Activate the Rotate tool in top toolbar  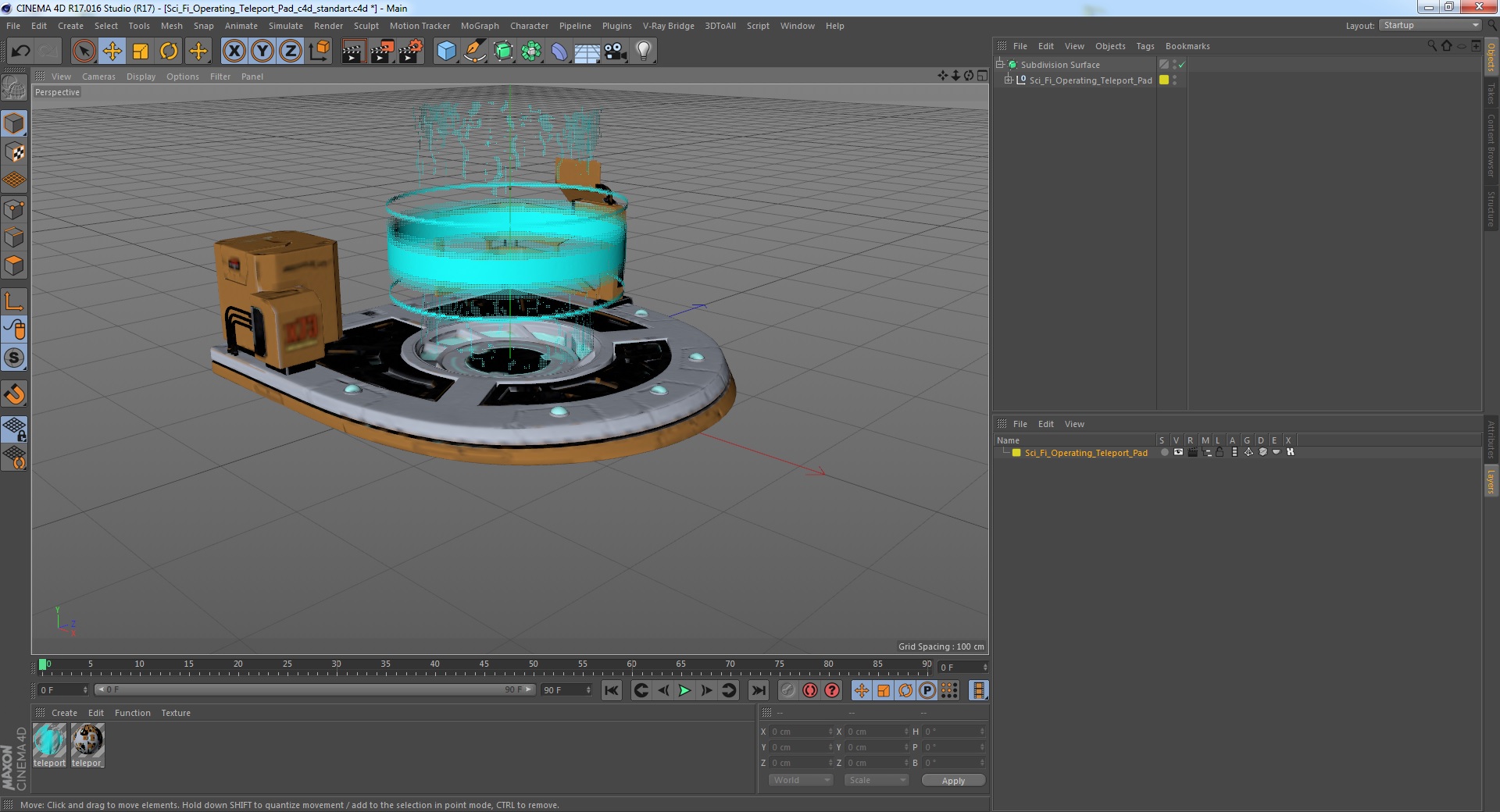[x=169, y=52]
